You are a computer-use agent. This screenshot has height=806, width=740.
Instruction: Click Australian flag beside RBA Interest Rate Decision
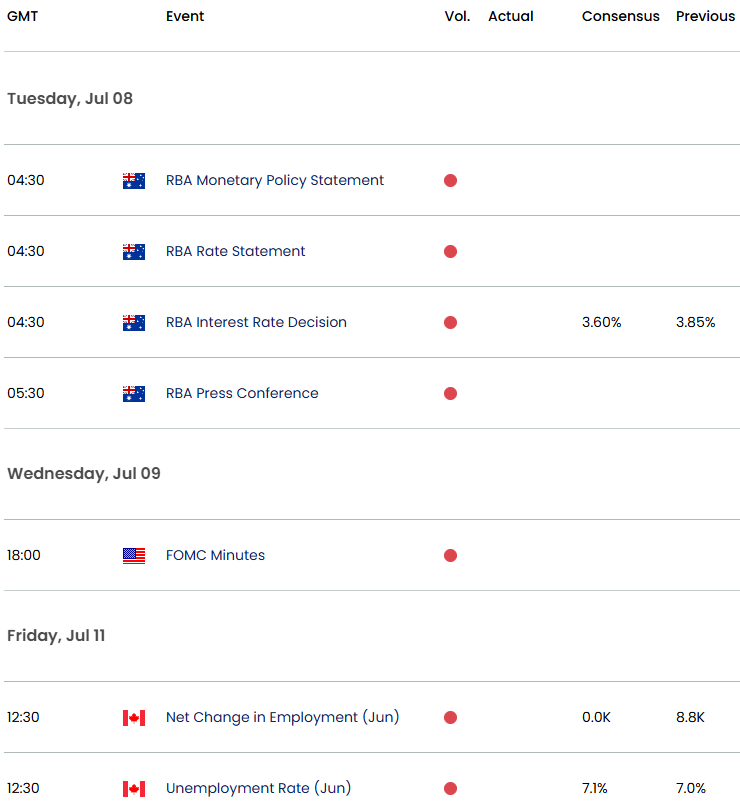tap(133, 323)
